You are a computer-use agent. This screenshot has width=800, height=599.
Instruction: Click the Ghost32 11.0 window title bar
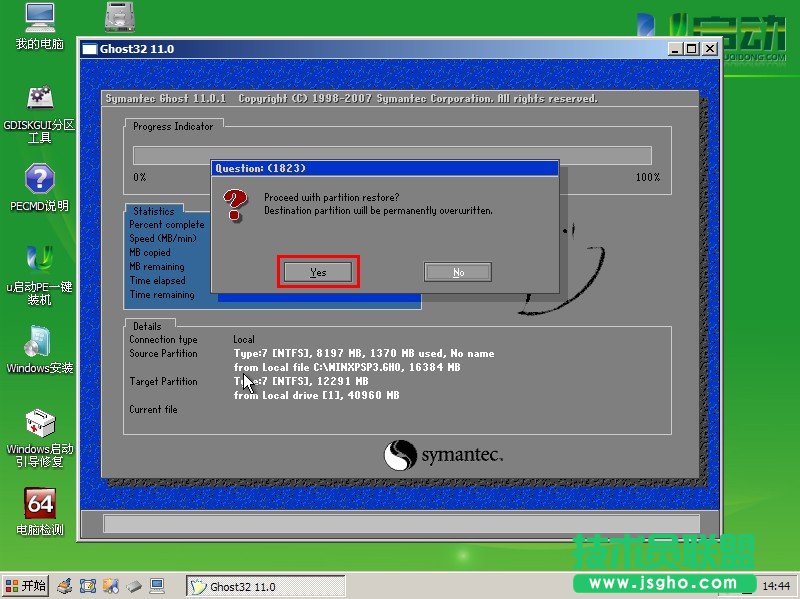pos(350,49)
